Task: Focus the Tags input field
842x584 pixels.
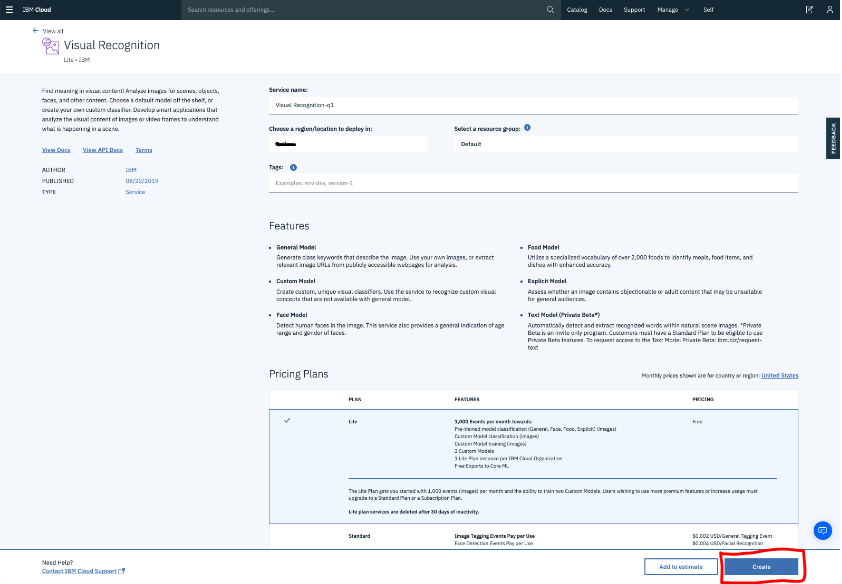Action: point(533,183)
